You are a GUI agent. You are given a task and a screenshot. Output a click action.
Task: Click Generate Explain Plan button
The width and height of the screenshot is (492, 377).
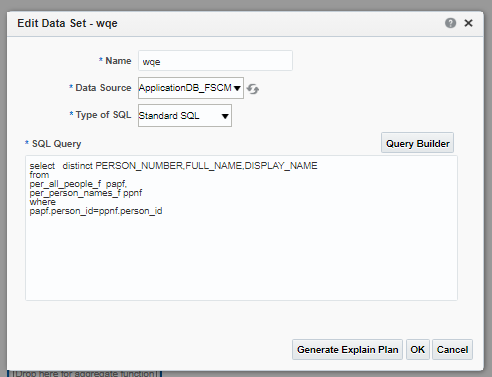[347, 349]
